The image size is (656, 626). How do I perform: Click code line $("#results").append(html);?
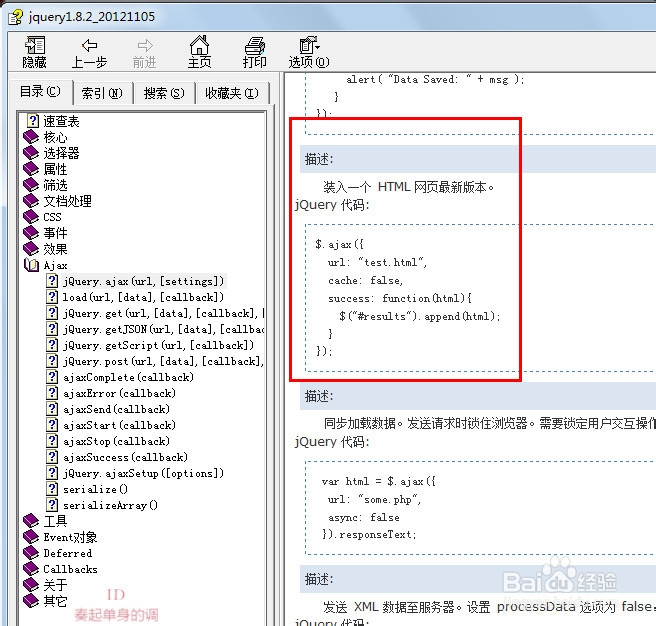[420, 316]
